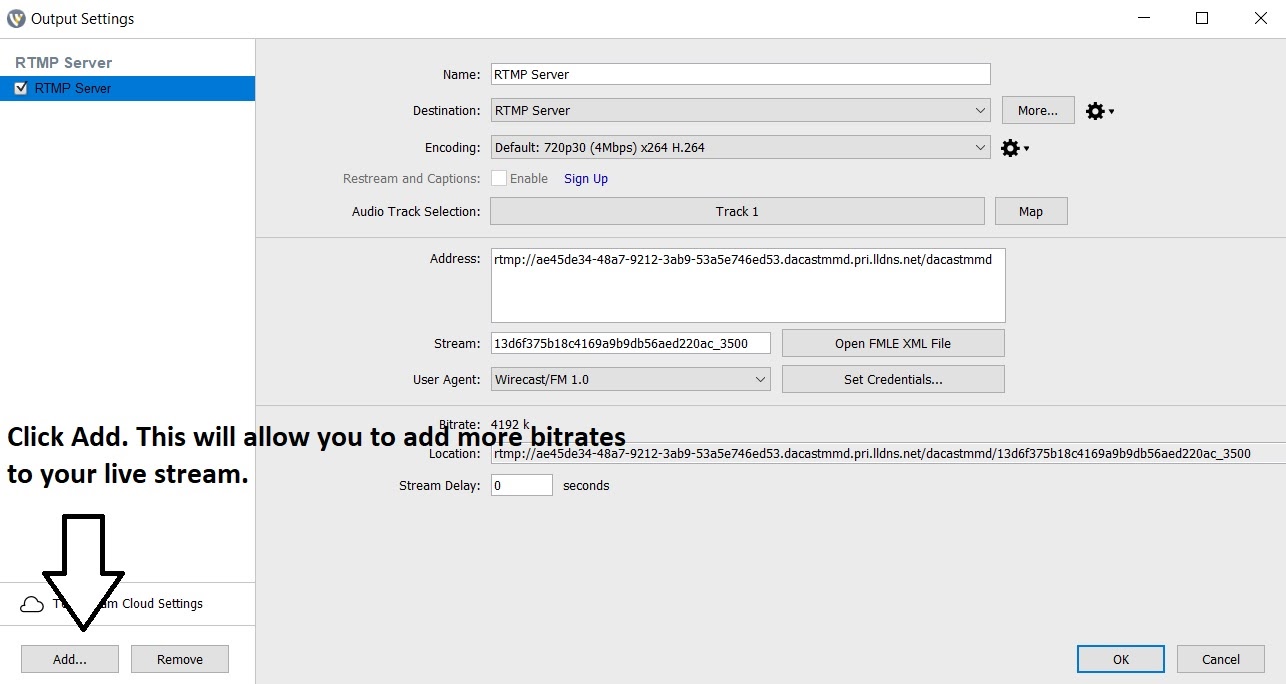The height and width of the screenshot is (684, 1286).
Task: Uncheck the RTMP Server checkbox in sidebar
Action: click(x=21, y=88)
